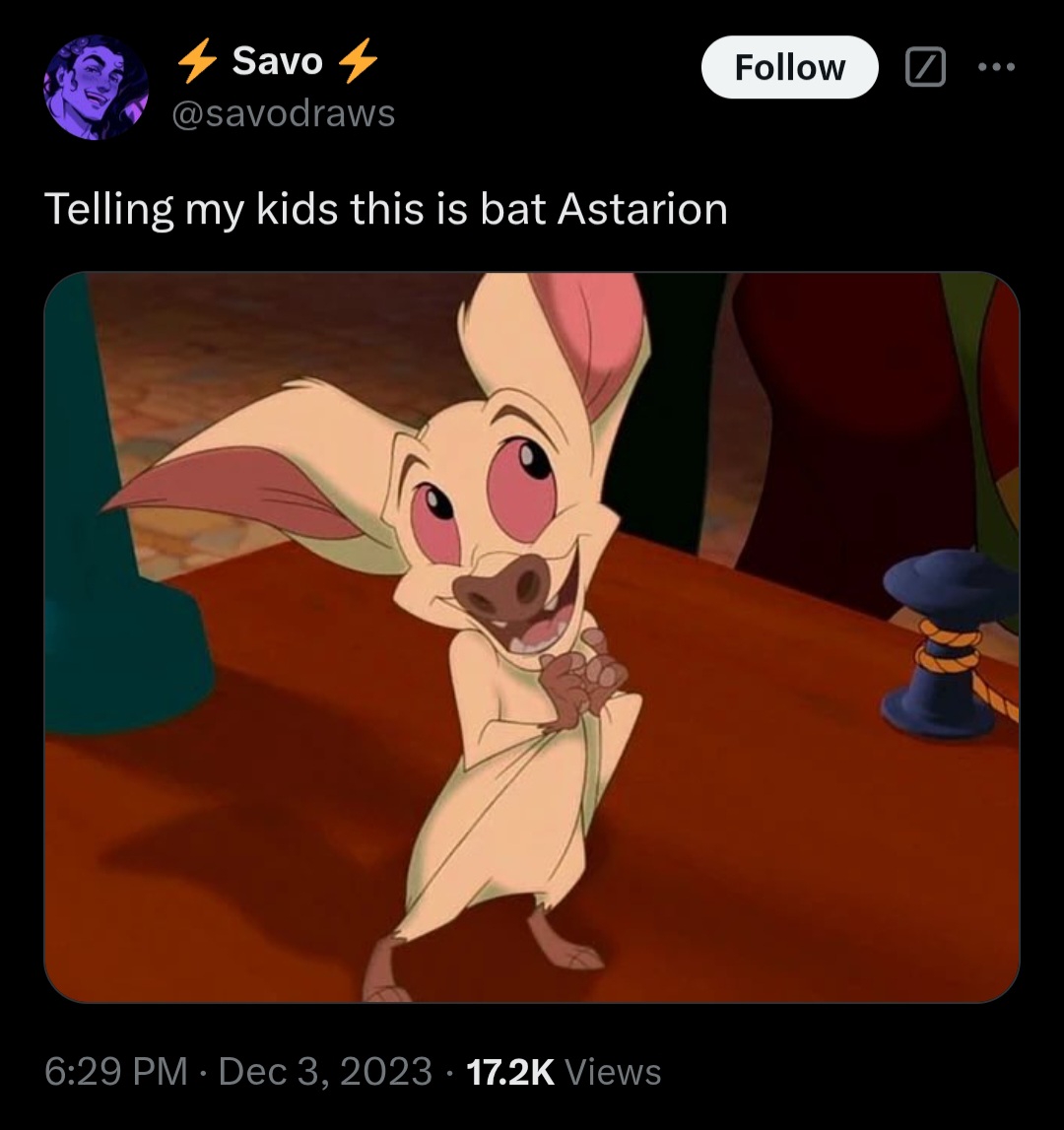
Task: Click the lightning bolt after Savo
Action: (x=358, y=60)
